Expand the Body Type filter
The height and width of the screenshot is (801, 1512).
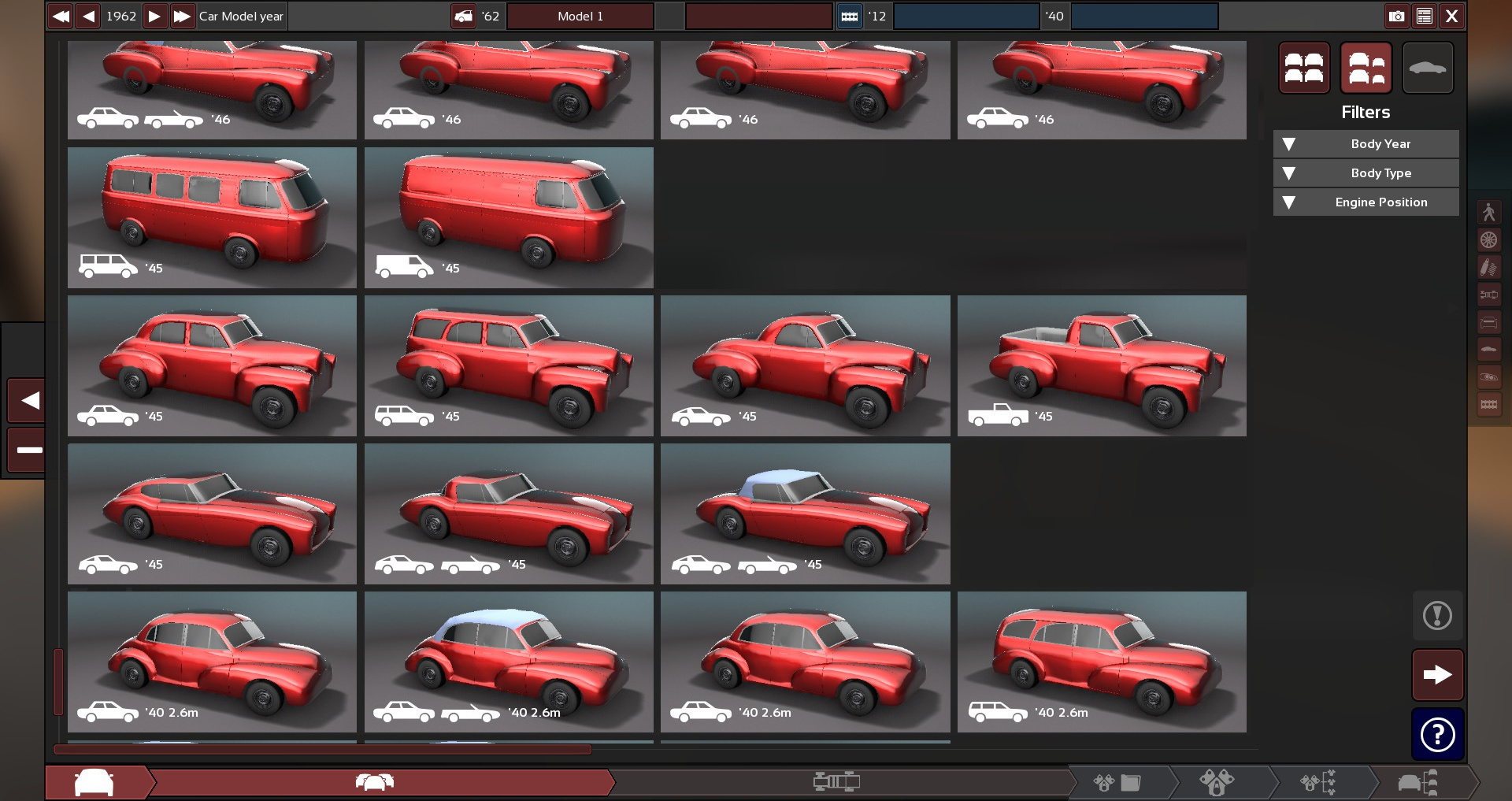pos(1366,173)
